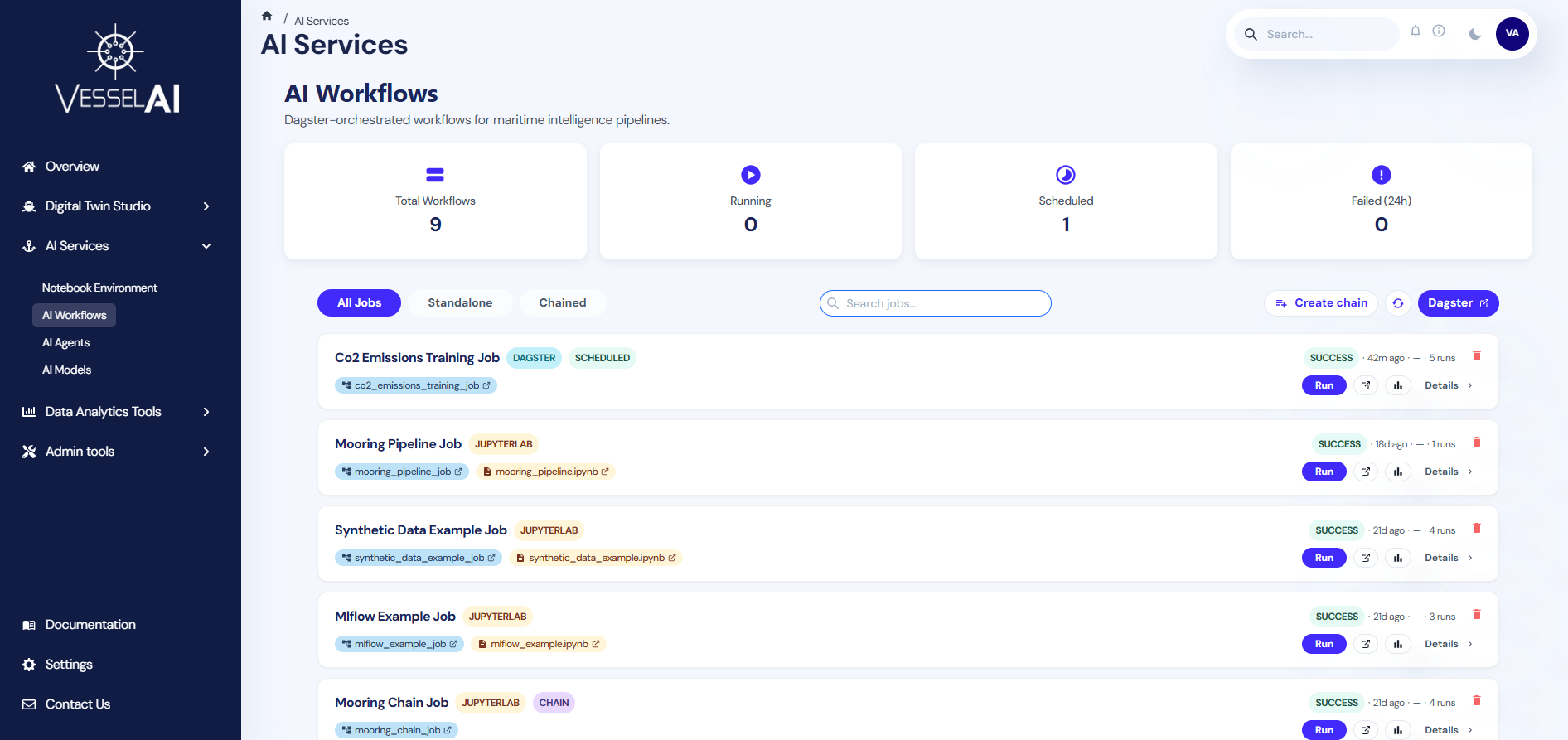
Task: Open mlflow_example_job link chip
Action: (x=399, y=644)
